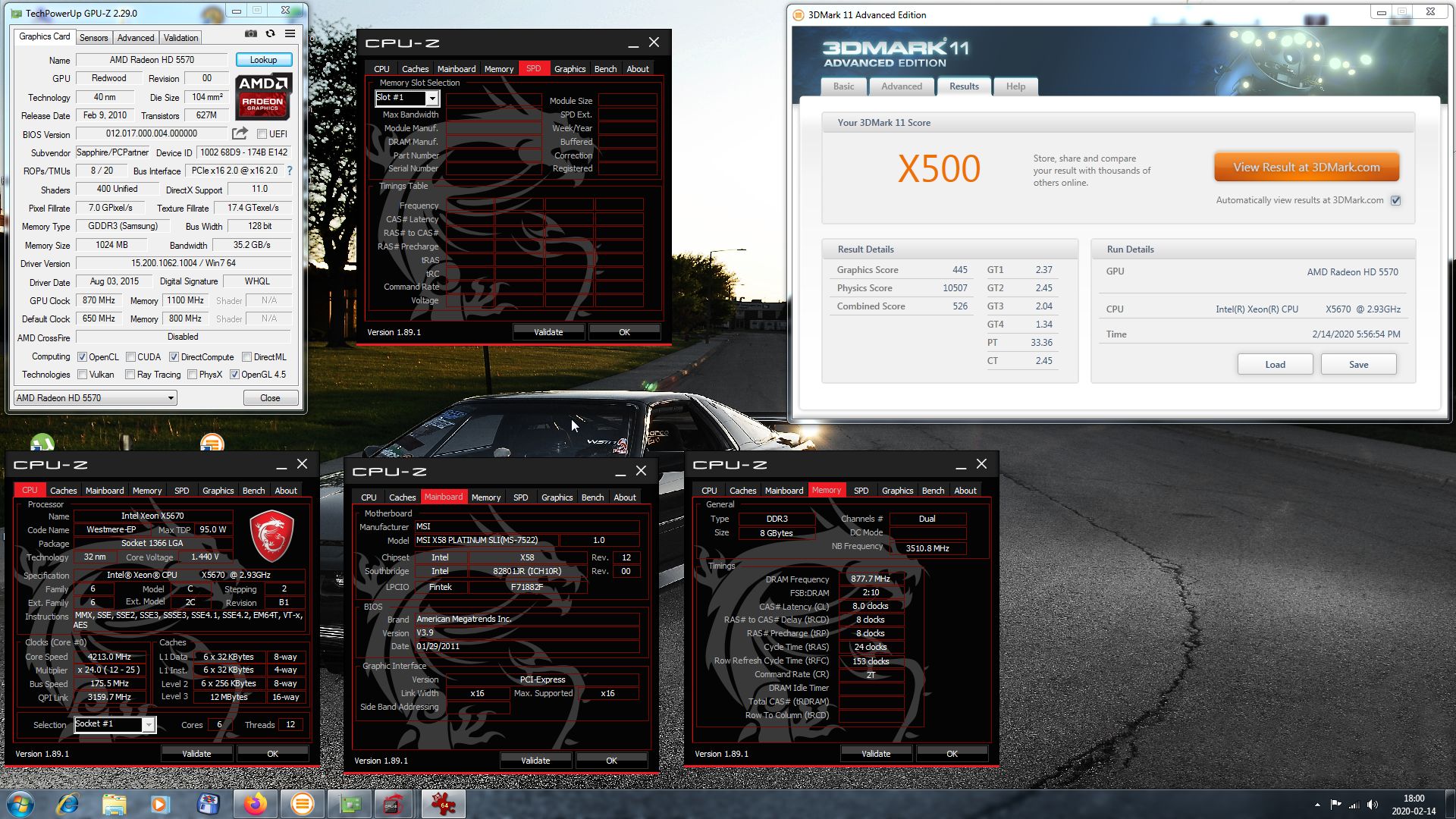Click the Bus Interface question mark help
The width and height of the screenshot is (1456, 819).
point(289,171)
